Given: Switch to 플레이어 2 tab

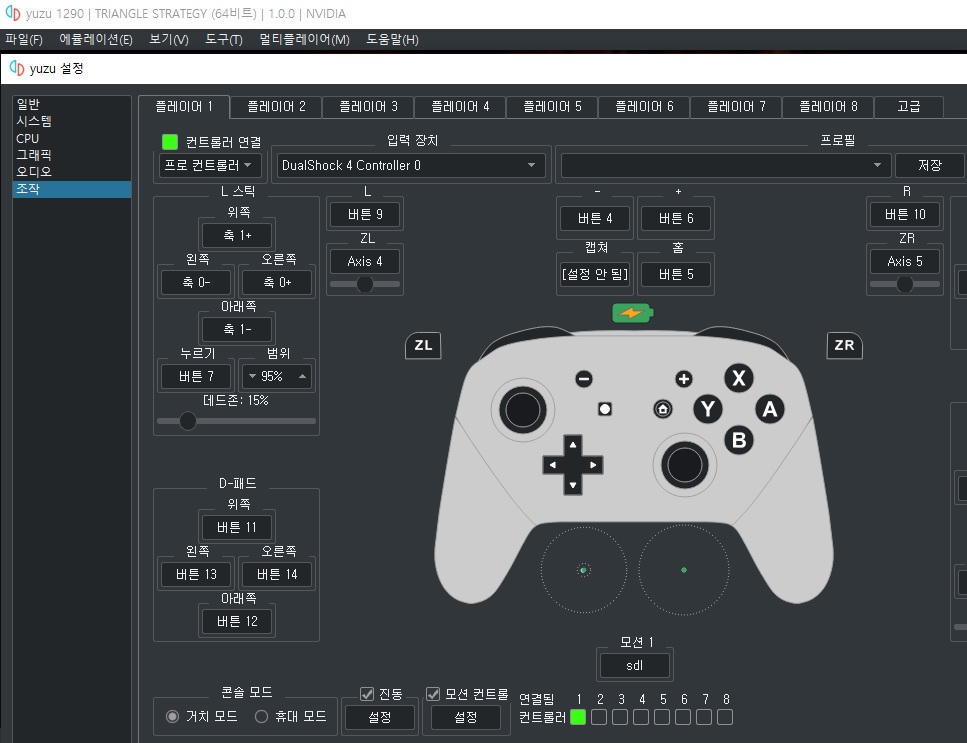Looking at the screenshot, I should [x=276, y=107].
